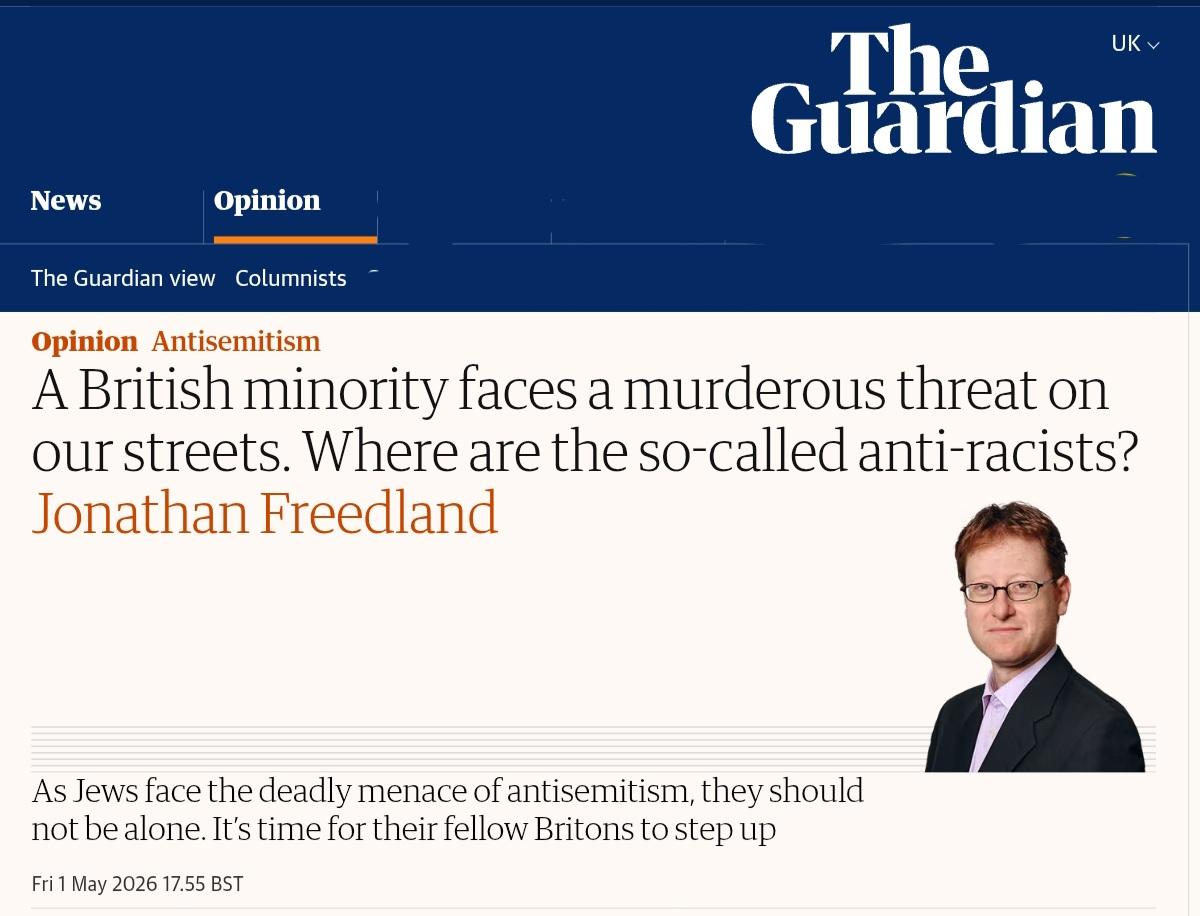The image size is (1200, 916).
Task: Click Jonathan Freedland author byline
Action: (x=265, y=512)
